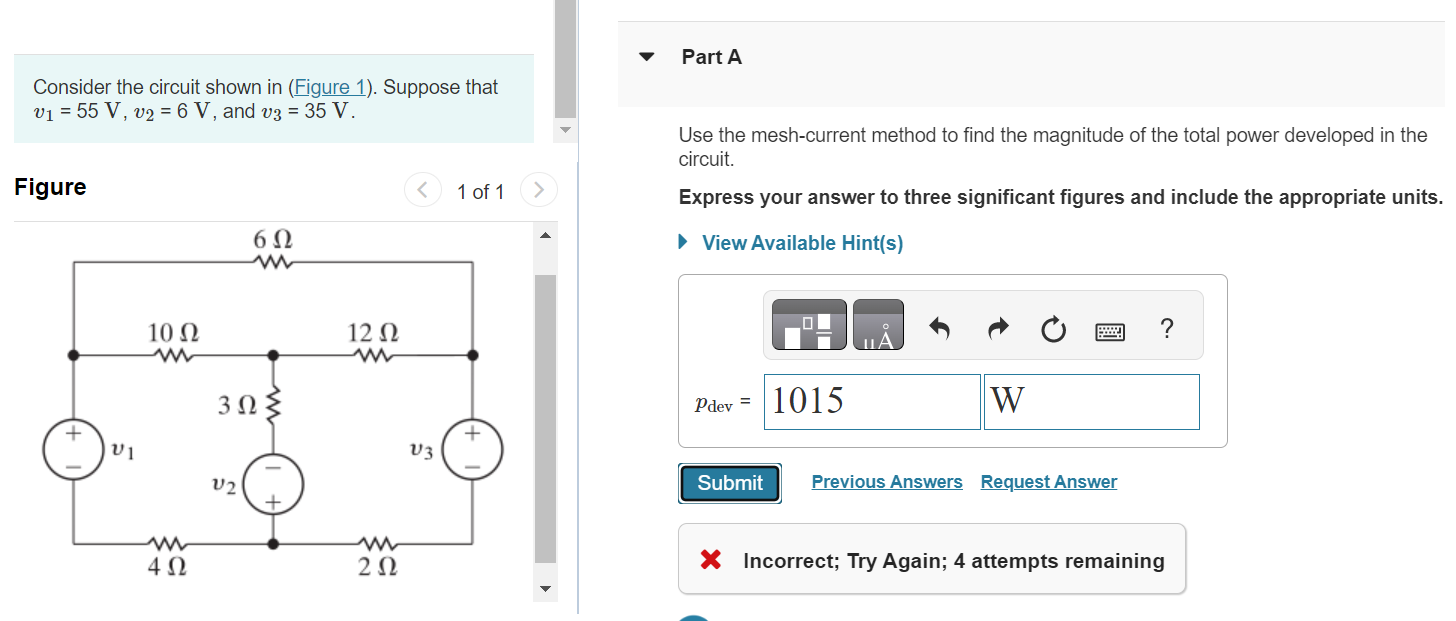Reset the answer with the circular arrow icon

click(x=1053, y=325)
